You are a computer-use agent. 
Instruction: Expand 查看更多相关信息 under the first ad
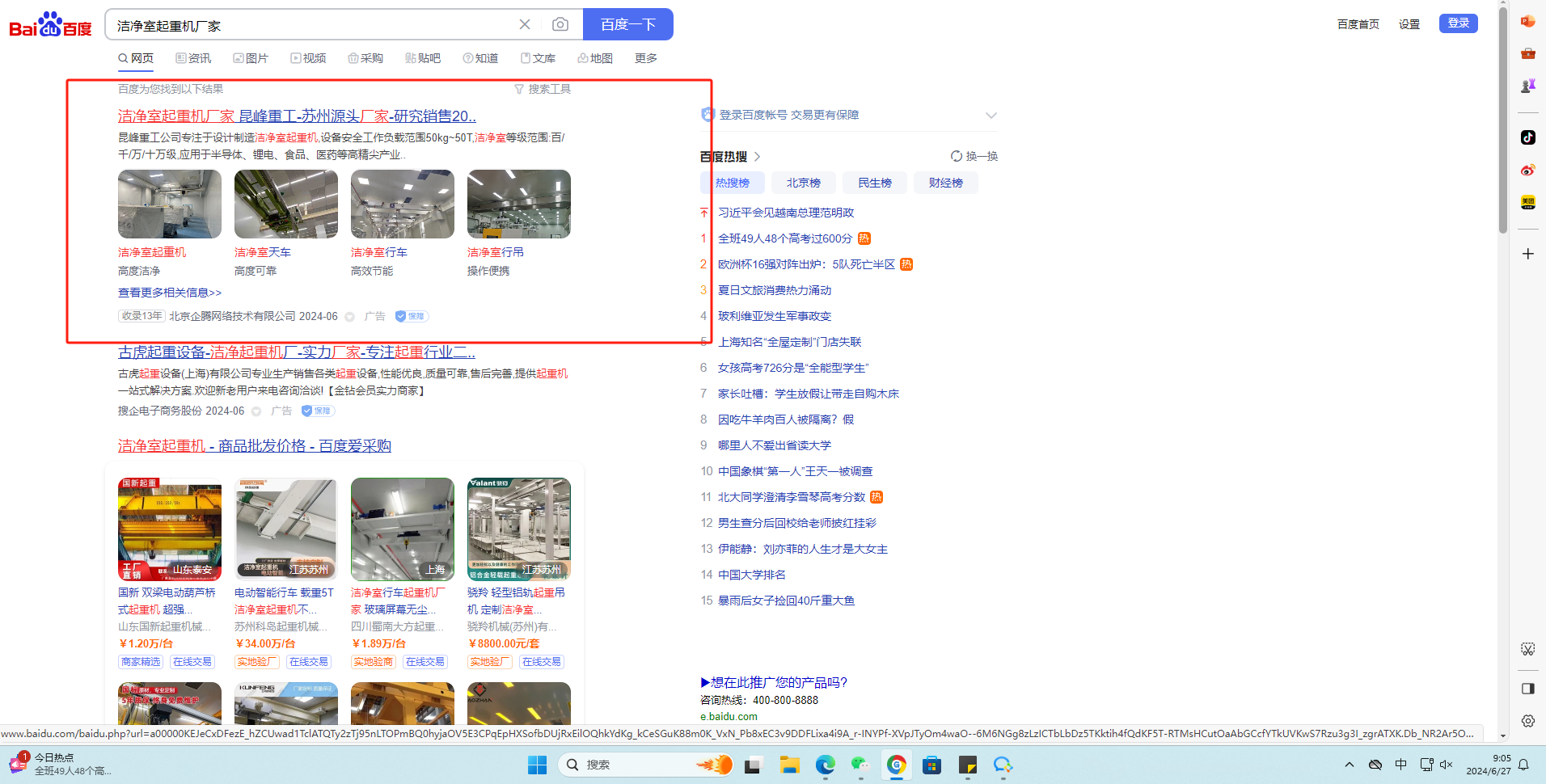click(x=170, y=293)
